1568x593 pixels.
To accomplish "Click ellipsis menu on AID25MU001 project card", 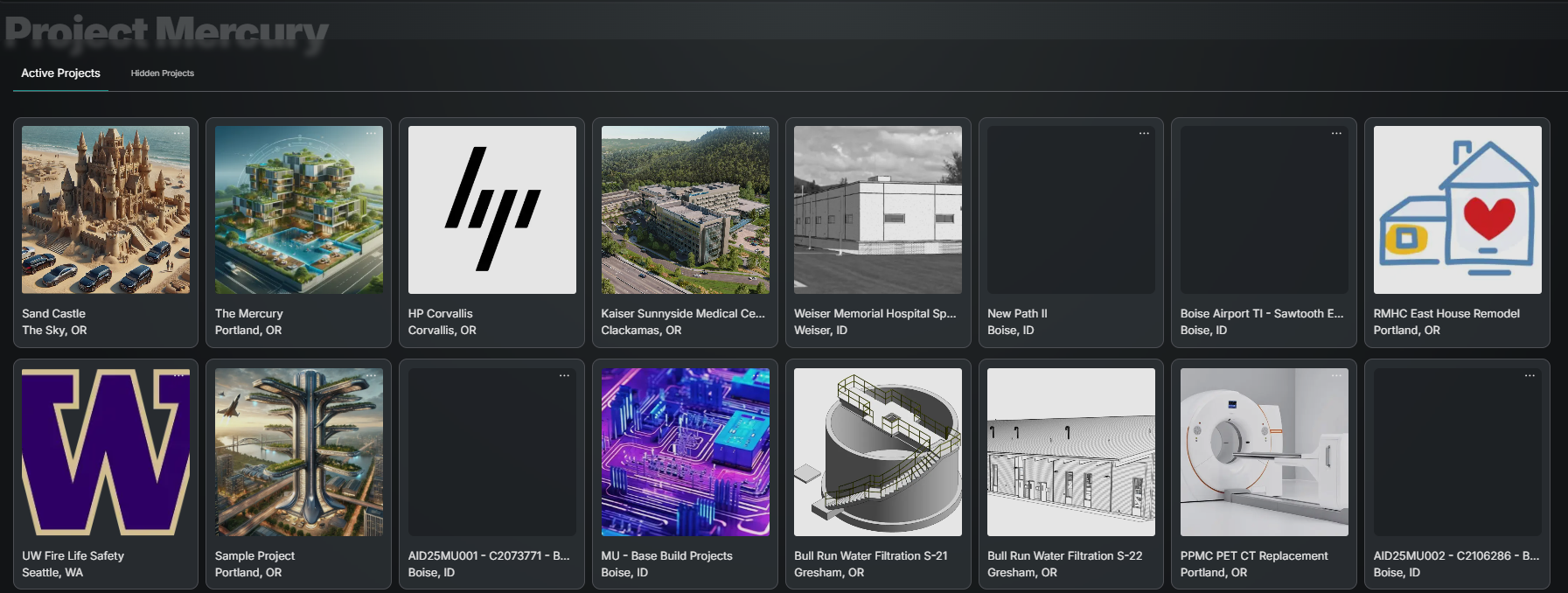I will click(x=564, y=376).
